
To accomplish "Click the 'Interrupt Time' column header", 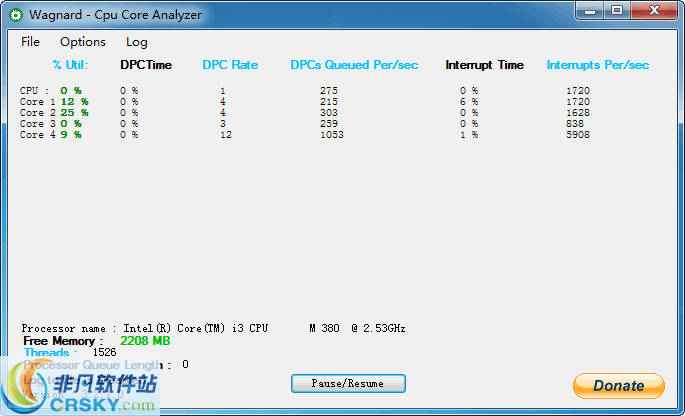I will point(484,65).
